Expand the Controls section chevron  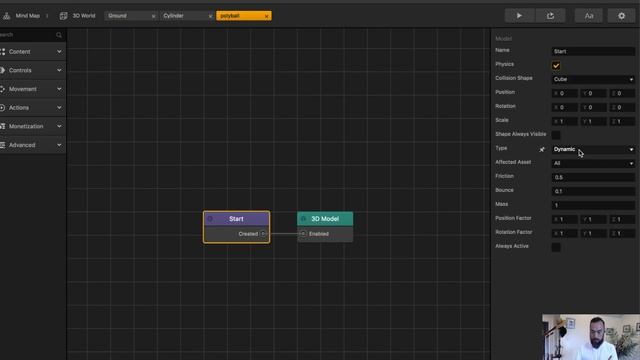[x=59, y=70]
